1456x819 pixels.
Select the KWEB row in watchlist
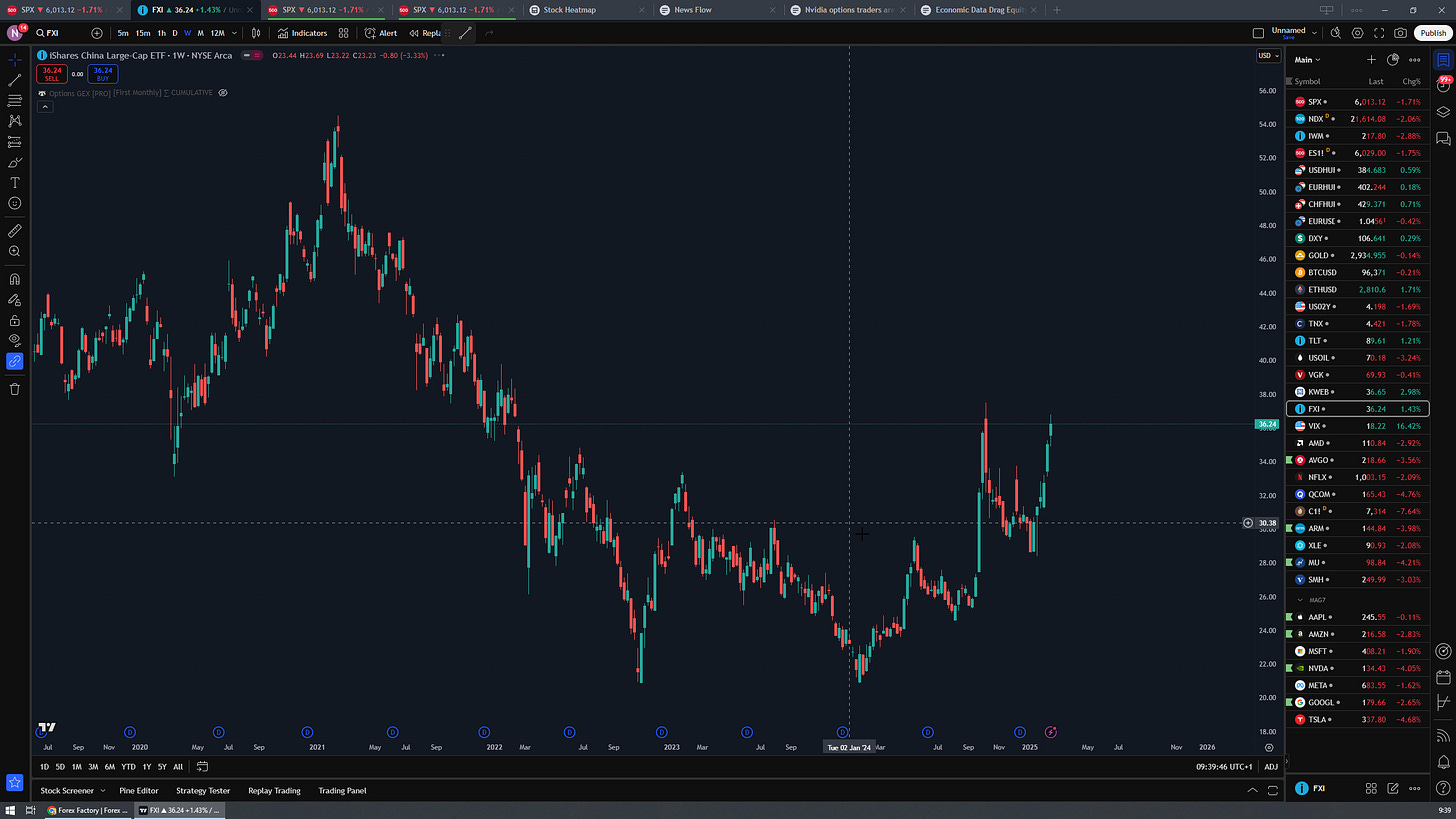(x=1358, y=392)
